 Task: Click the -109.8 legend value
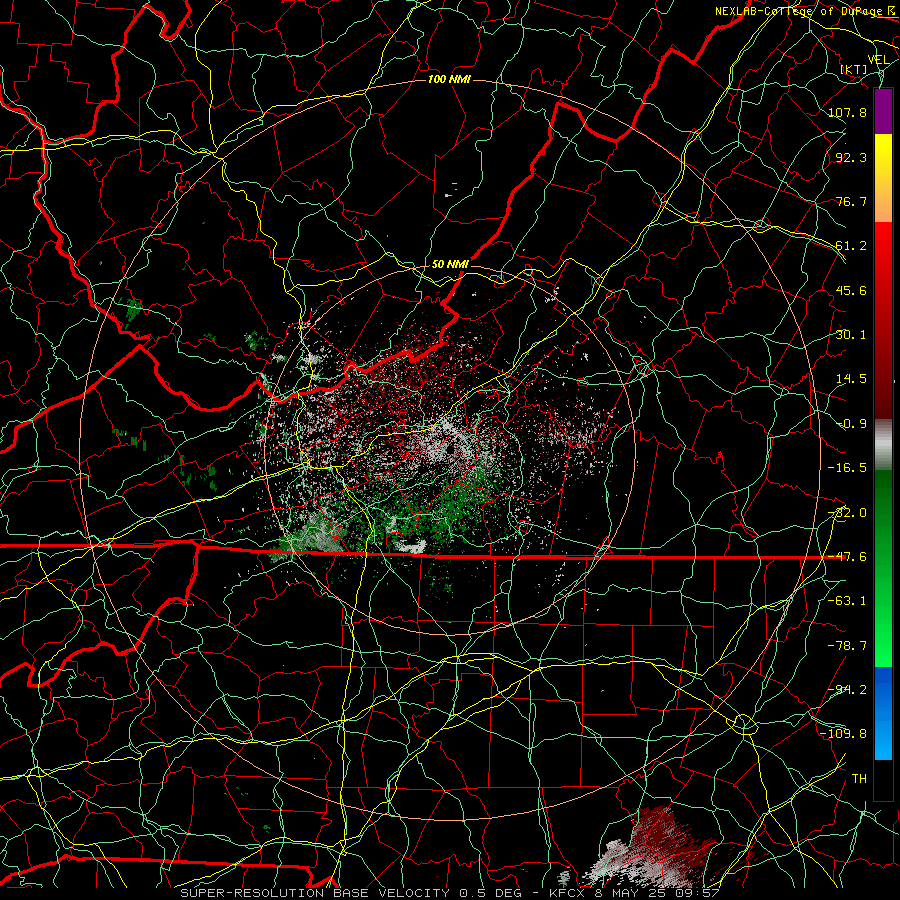pyautogui.click(x=843, y=734)
